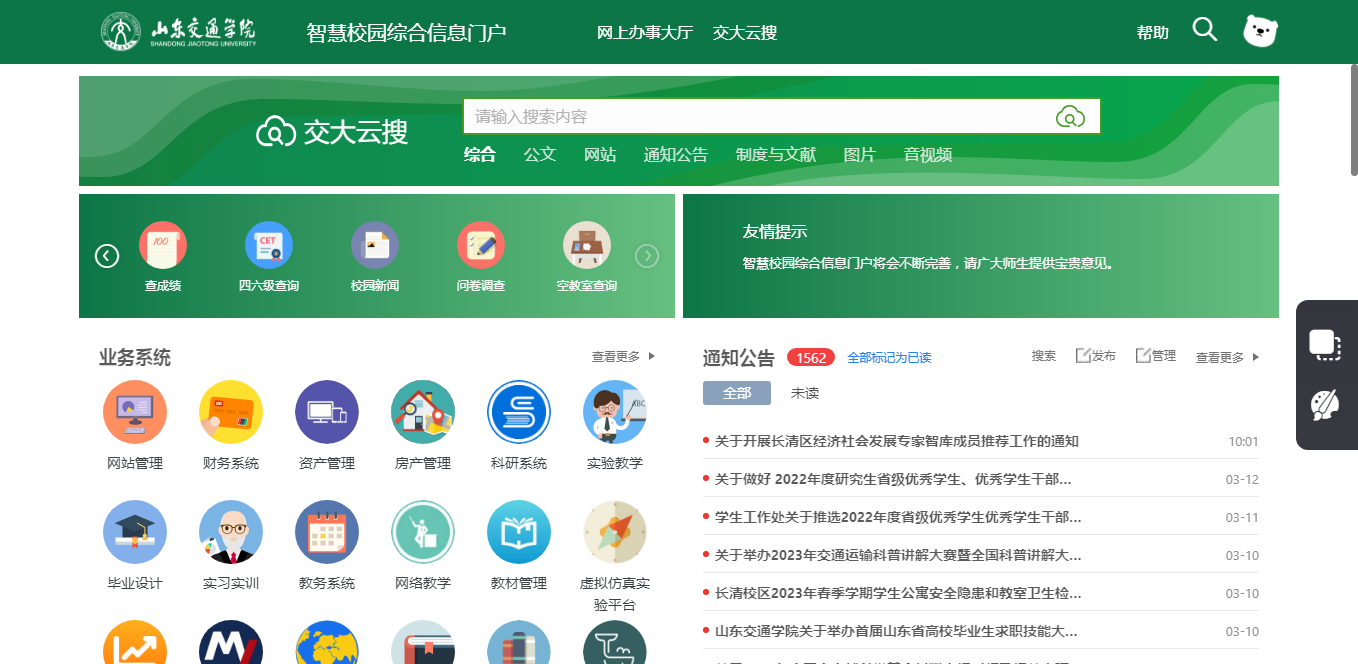This screenshot has width=1358, height=664.
Task: Launch the 科研系统 research icon
Action: (x=519, y=412)
